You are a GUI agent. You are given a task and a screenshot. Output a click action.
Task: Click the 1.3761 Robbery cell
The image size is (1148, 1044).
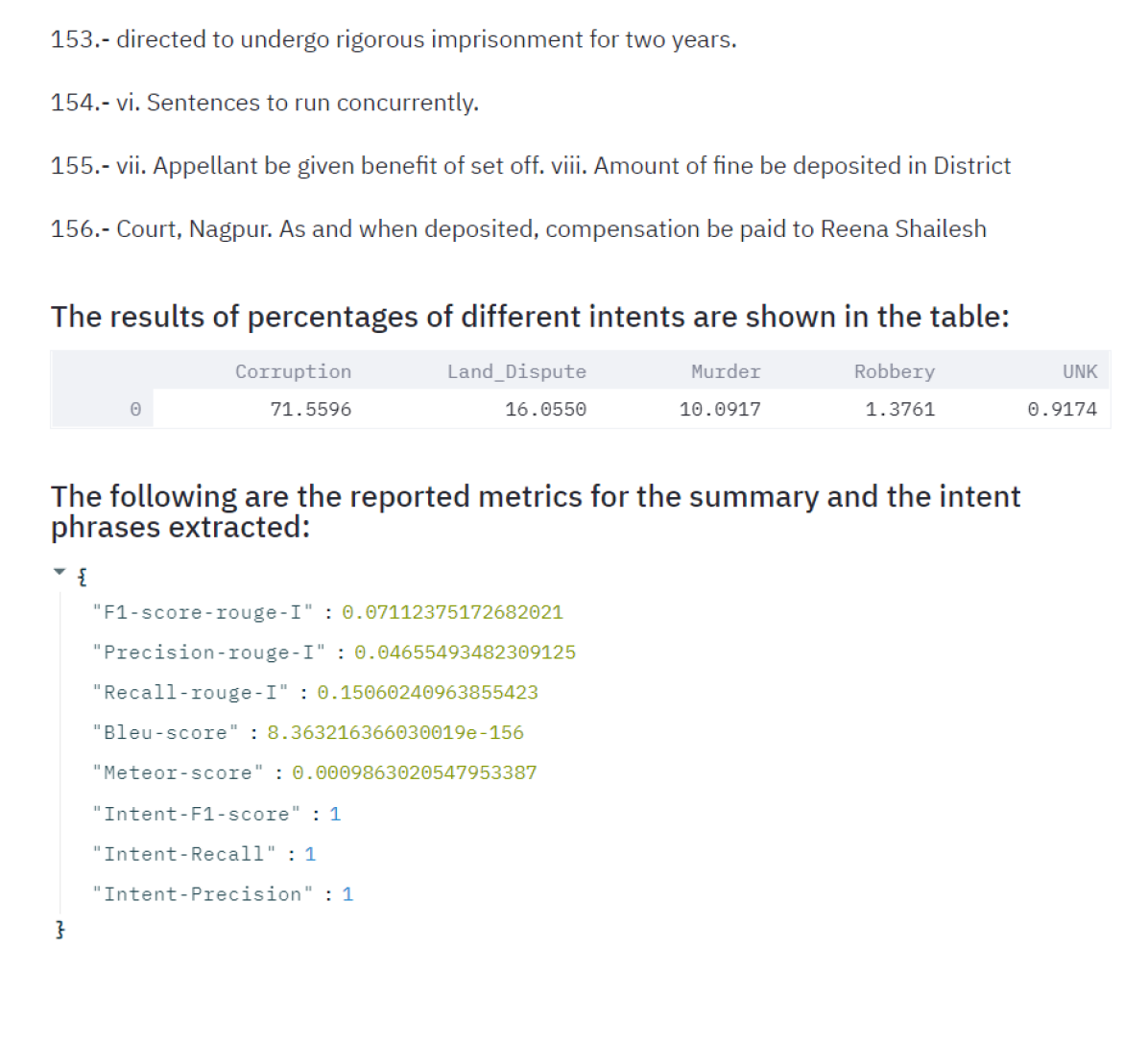coord(899,409)
